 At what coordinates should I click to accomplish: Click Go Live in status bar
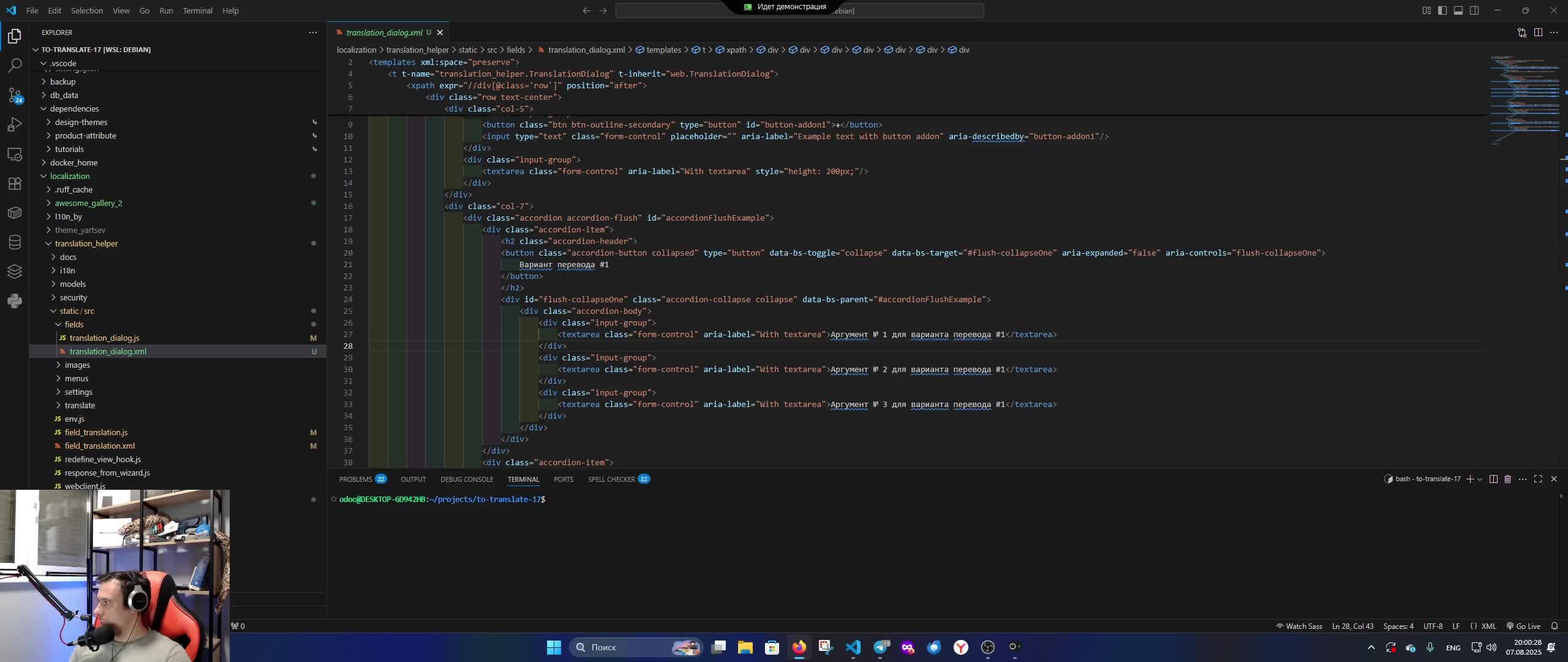pos(1523,626)
